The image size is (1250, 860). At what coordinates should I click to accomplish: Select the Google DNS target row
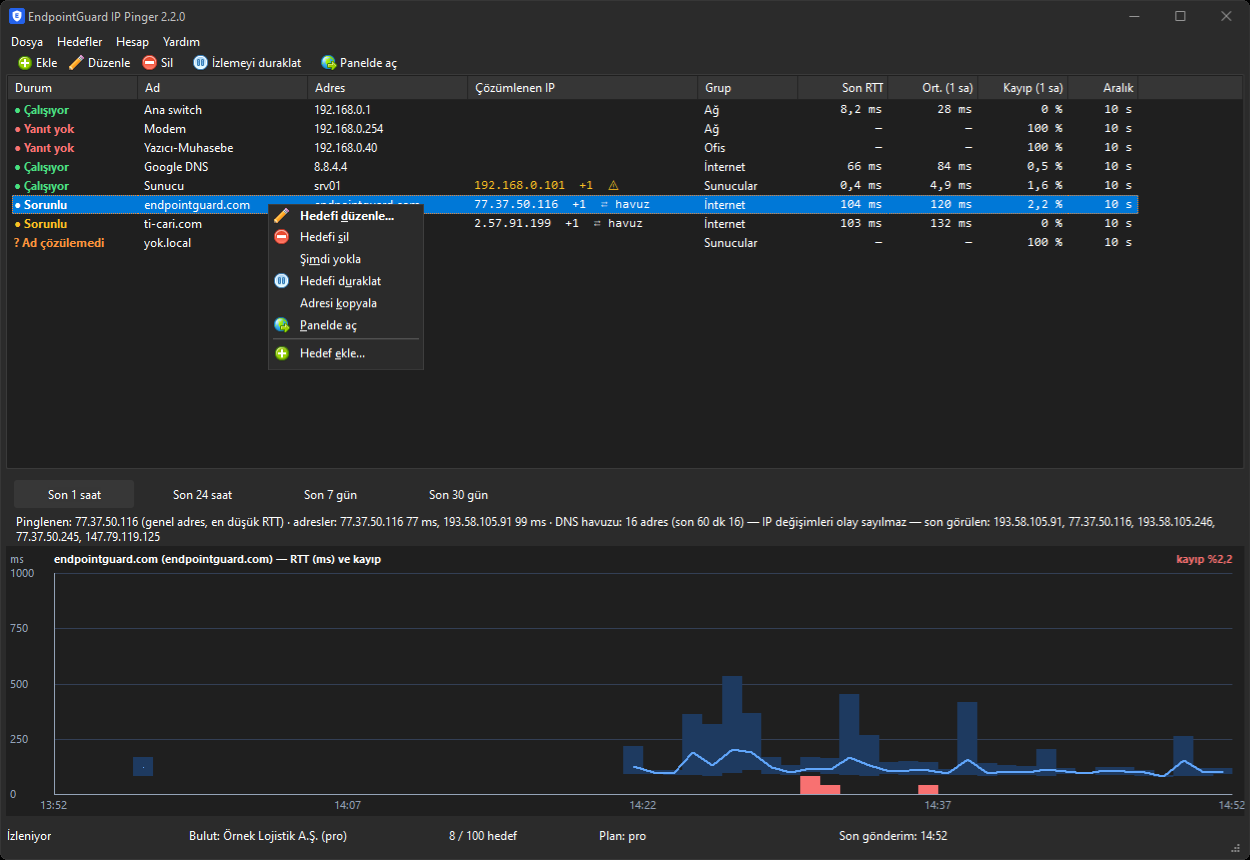(x=573, y=167)
